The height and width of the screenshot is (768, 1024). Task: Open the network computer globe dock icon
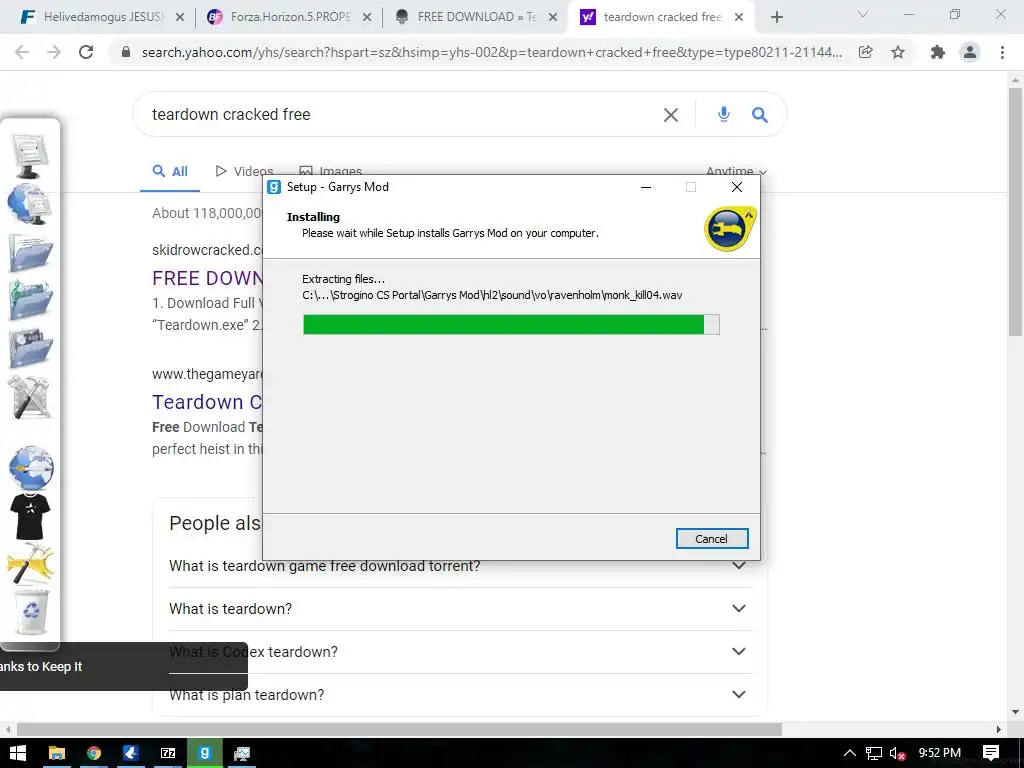point(29,204)
